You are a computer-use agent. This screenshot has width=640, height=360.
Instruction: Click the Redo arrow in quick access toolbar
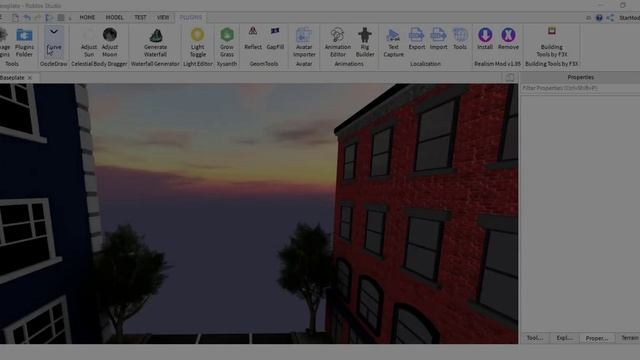(x=38, y=18)
